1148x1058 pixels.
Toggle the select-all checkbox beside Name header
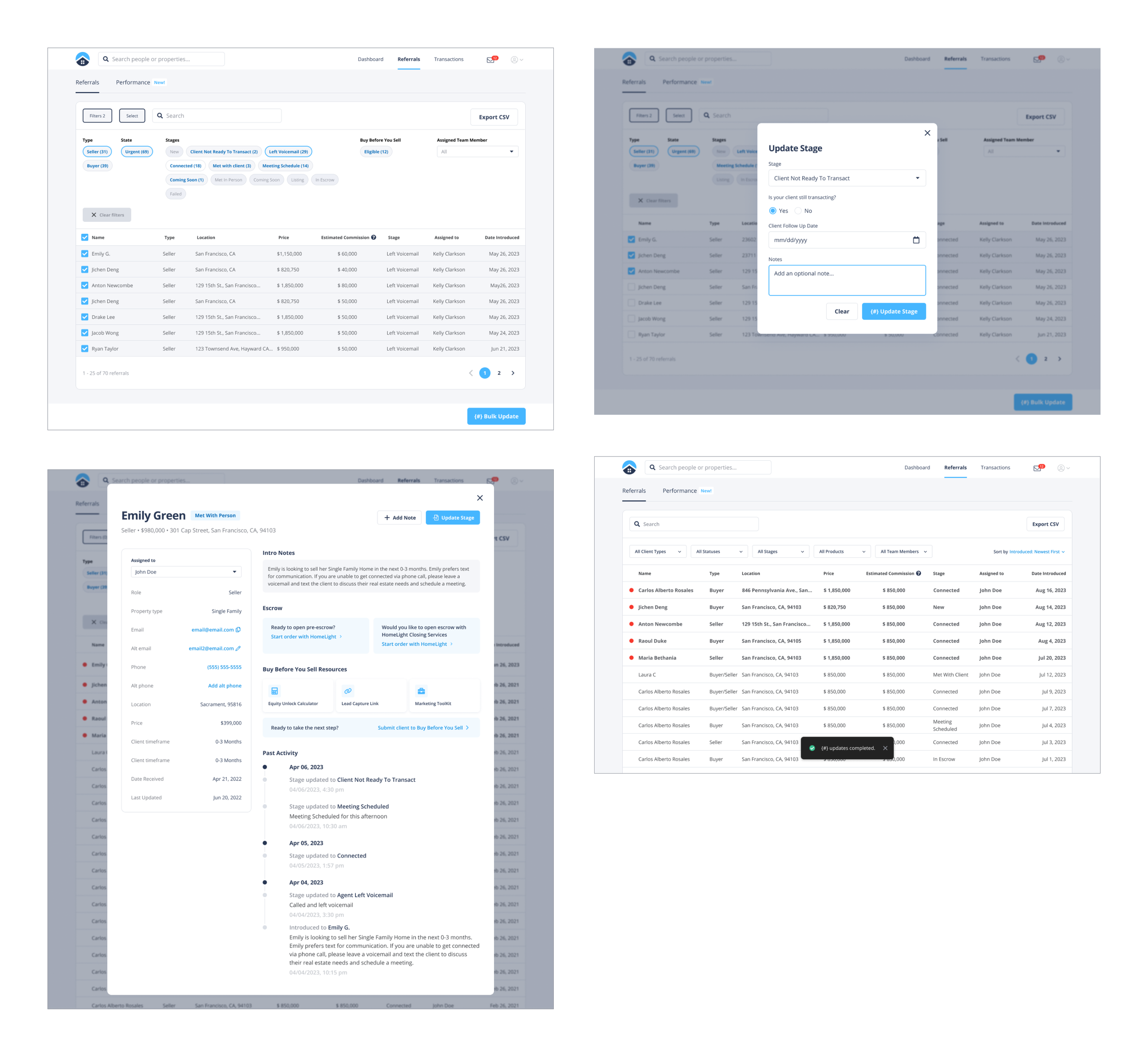coord(84,237)
